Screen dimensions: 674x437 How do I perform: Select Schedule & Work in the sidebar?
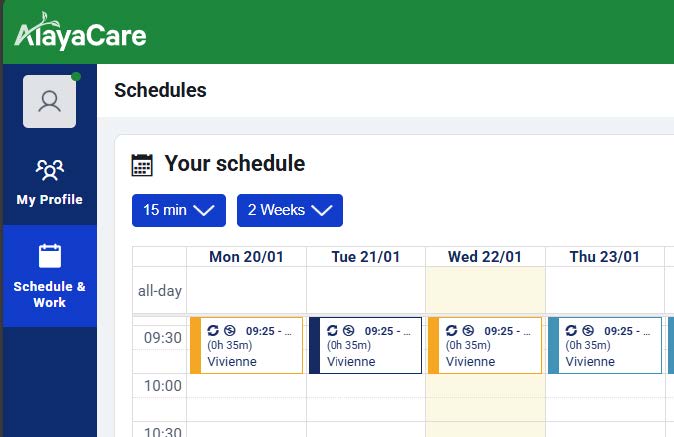49,275
